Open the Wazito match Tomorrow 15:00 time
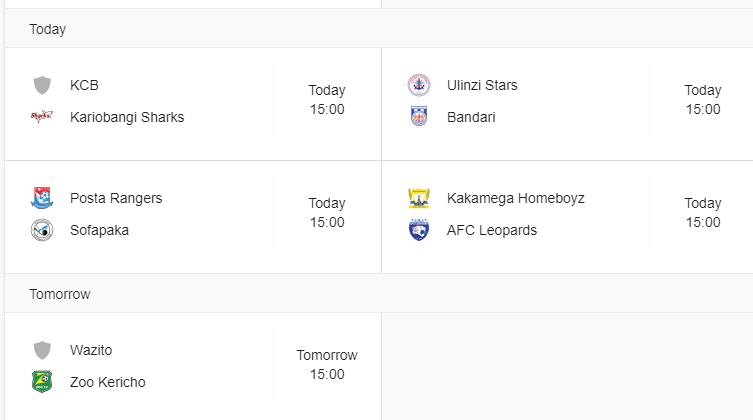Viewport: 753px width, 420px height. 327,365
